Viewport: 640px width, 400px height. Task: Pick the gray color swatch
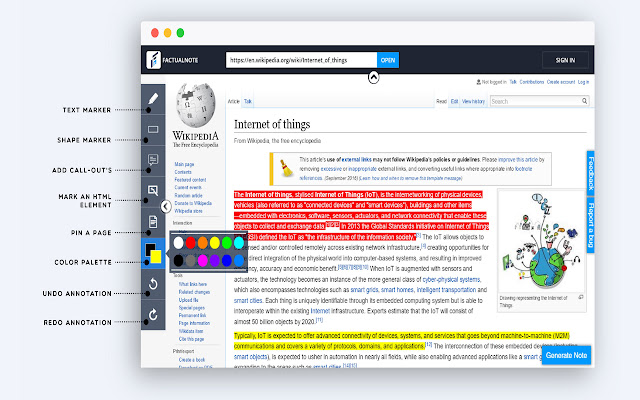tap(191, 260)
